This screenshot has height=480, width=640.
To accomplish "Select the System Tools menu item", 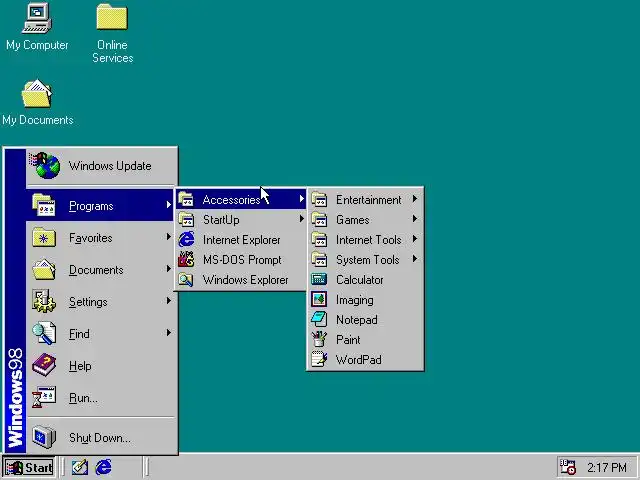I will (365, 260).
